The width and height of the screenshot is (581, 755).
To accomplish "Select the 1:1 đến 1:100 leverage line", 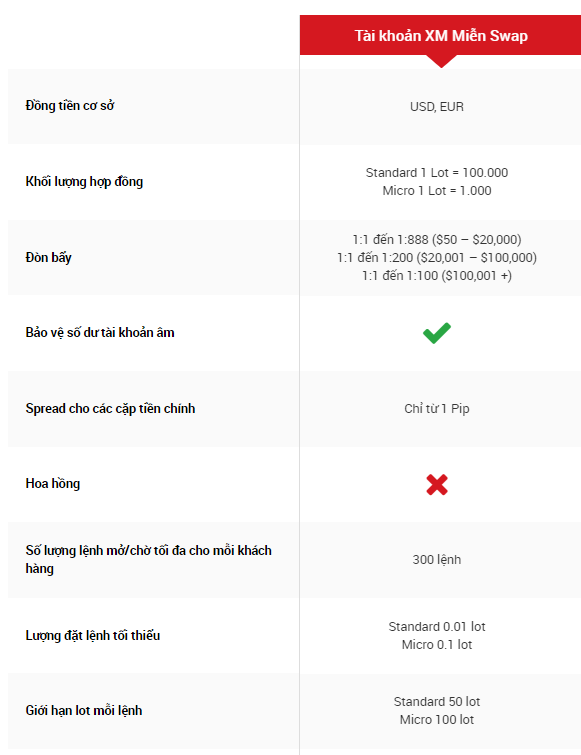I will click(x=437, y=275).
